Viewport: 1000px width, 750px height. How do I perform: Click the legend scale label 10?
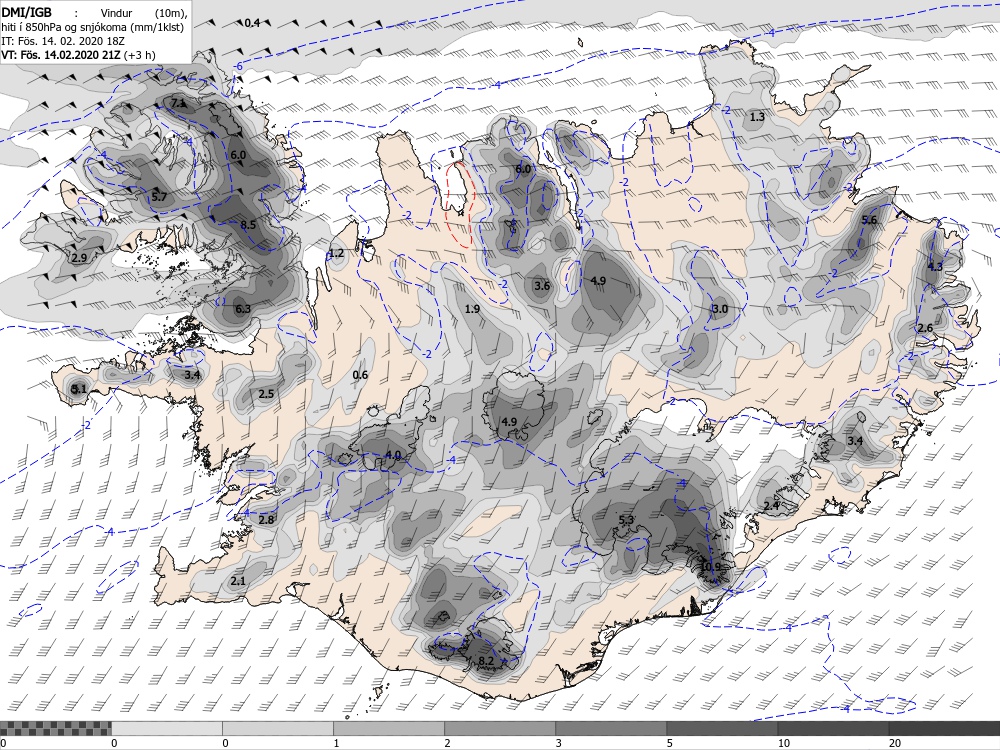click(x=784, y=743)
